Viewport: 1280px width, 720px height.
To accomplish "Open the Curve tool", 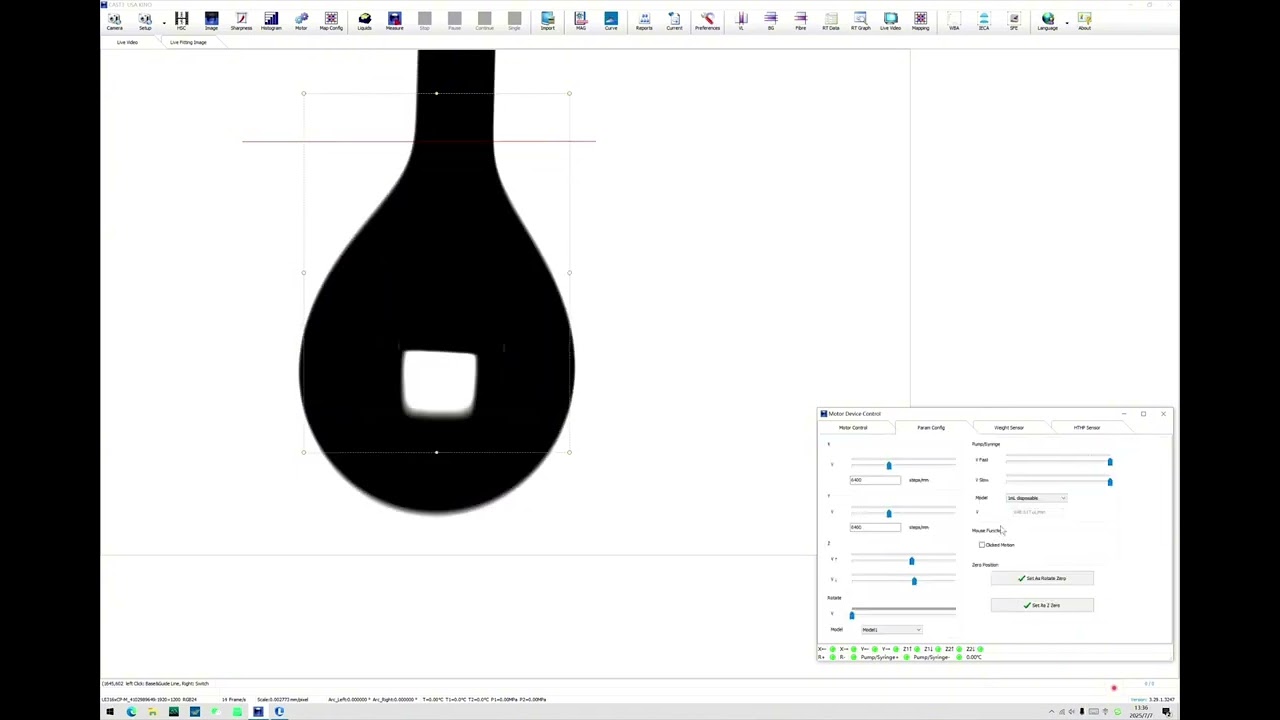I will click(611, 20).
